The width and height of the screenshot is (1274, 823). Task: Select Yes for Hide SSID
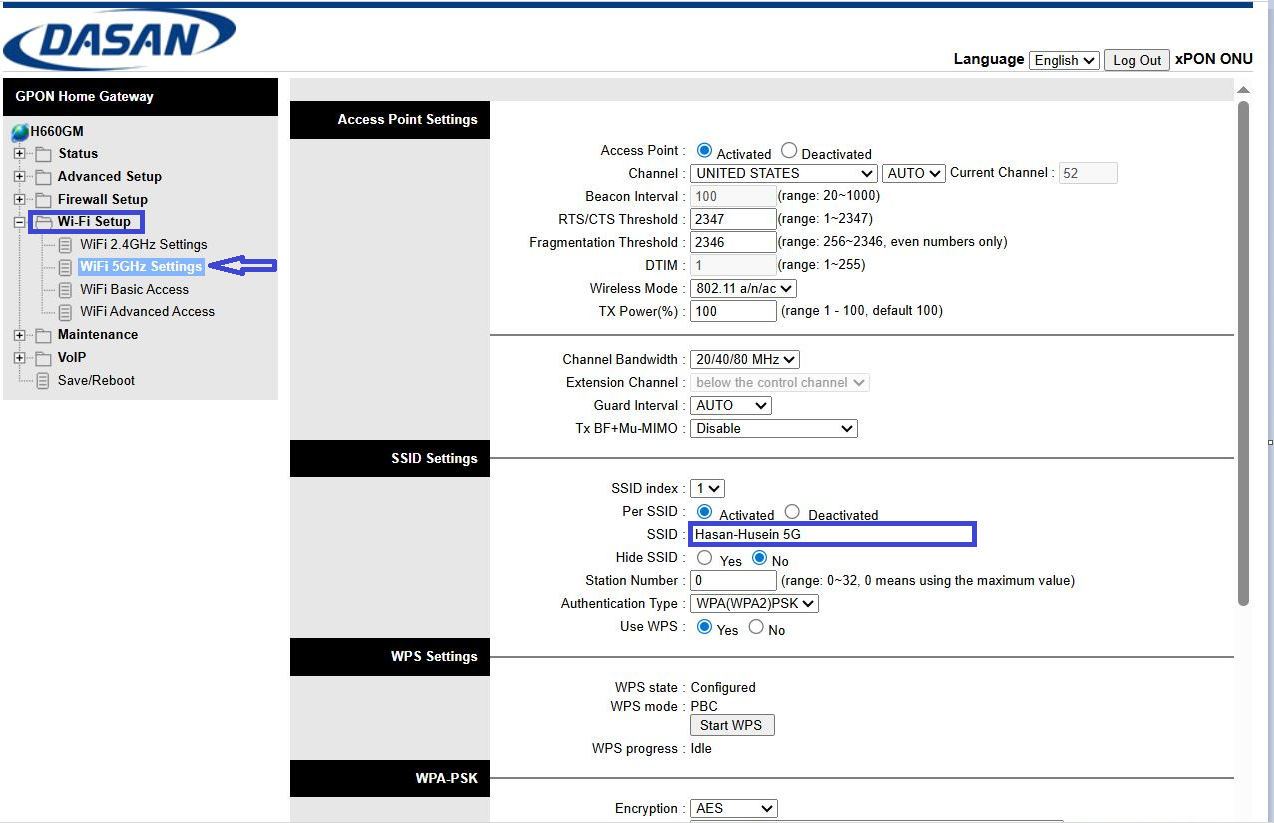[705, 558]
